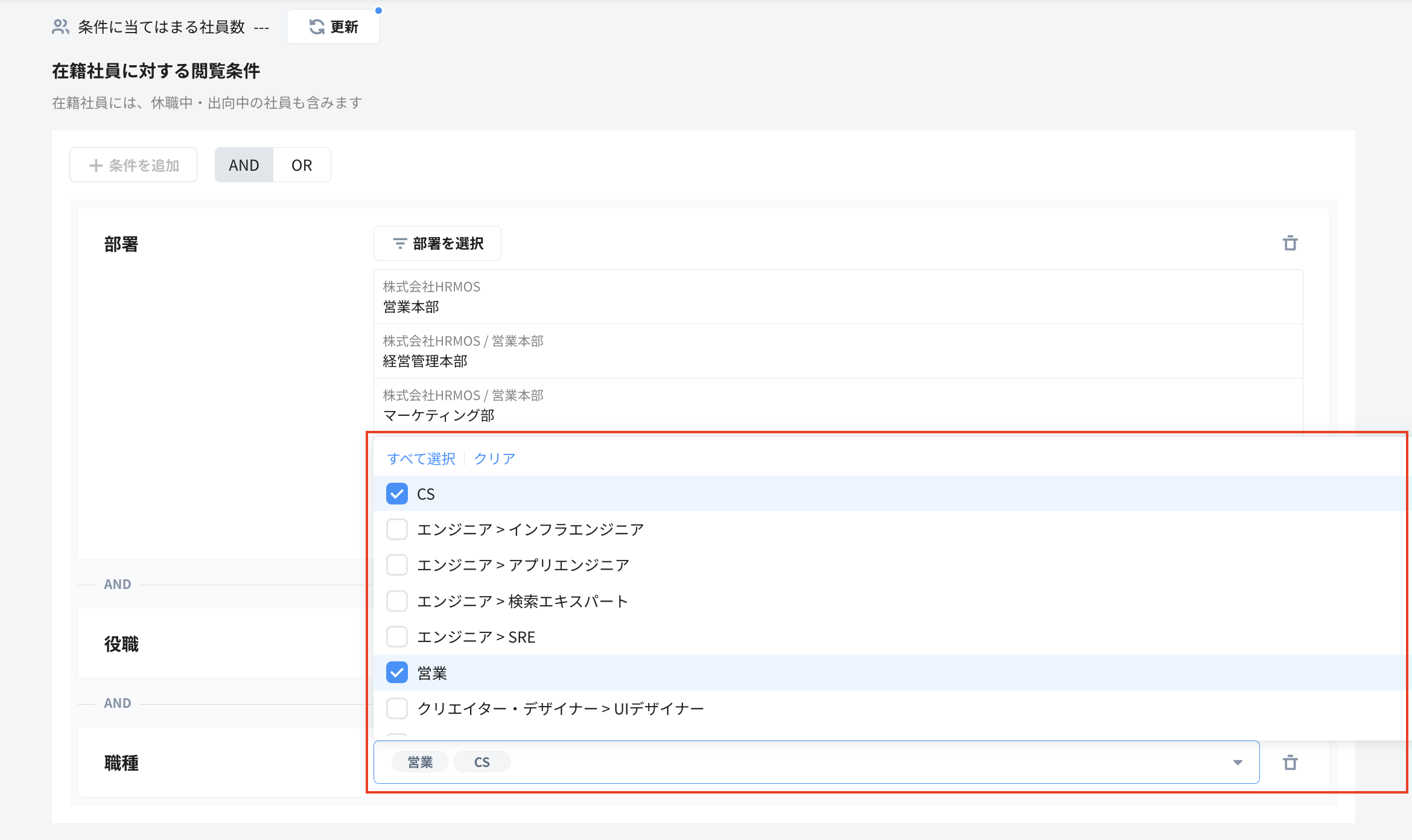Click クリア link in dropdown
This screenshot has width=1412, height=840.
[494, 459]
